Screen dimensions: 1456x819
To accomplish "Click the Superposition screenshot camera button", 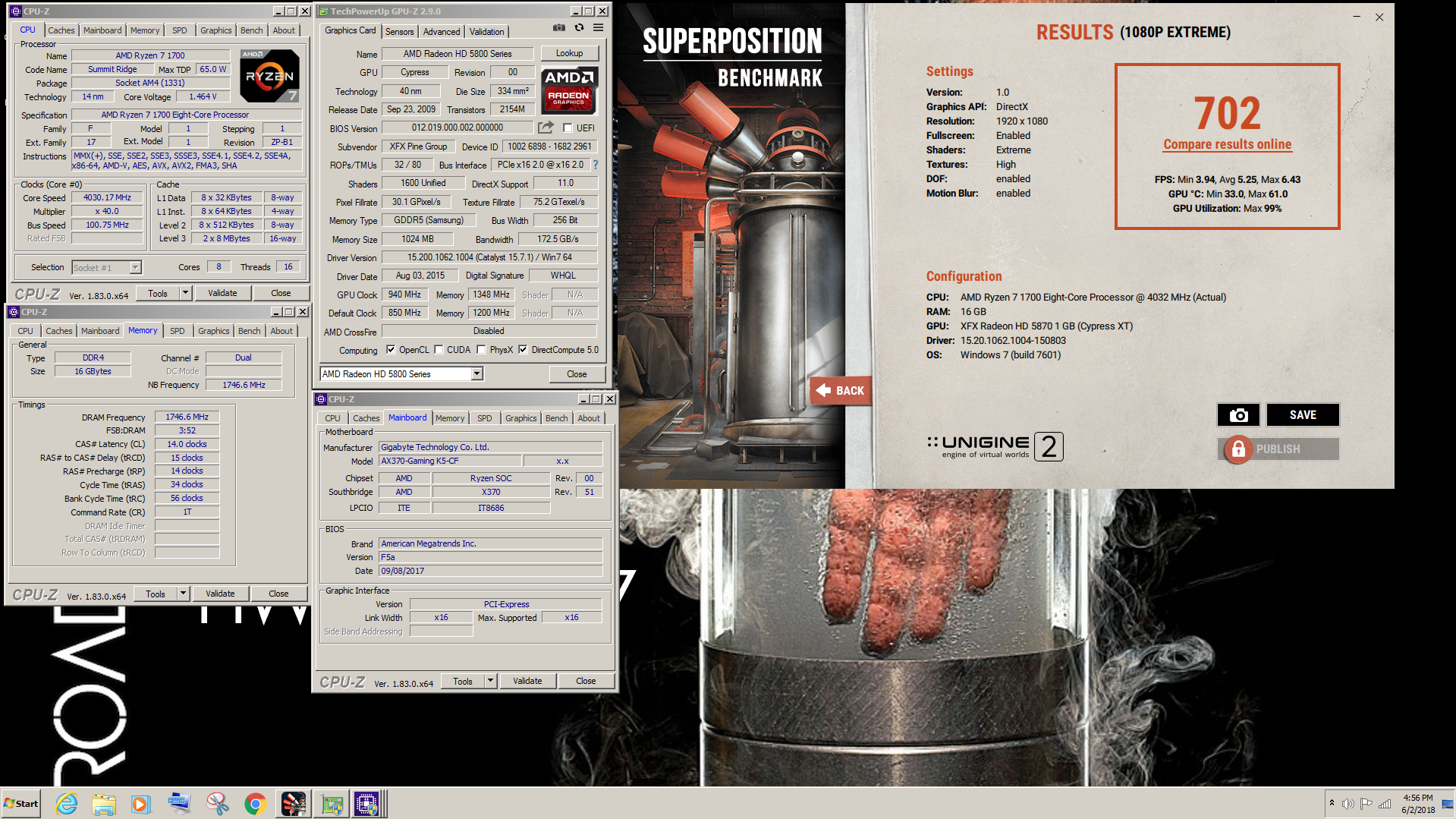I will pos(1238,415).
